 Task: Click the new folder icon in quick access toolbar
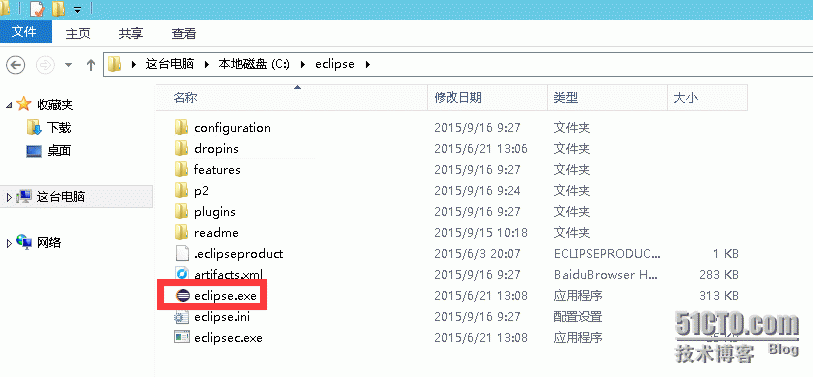(59, 9)
